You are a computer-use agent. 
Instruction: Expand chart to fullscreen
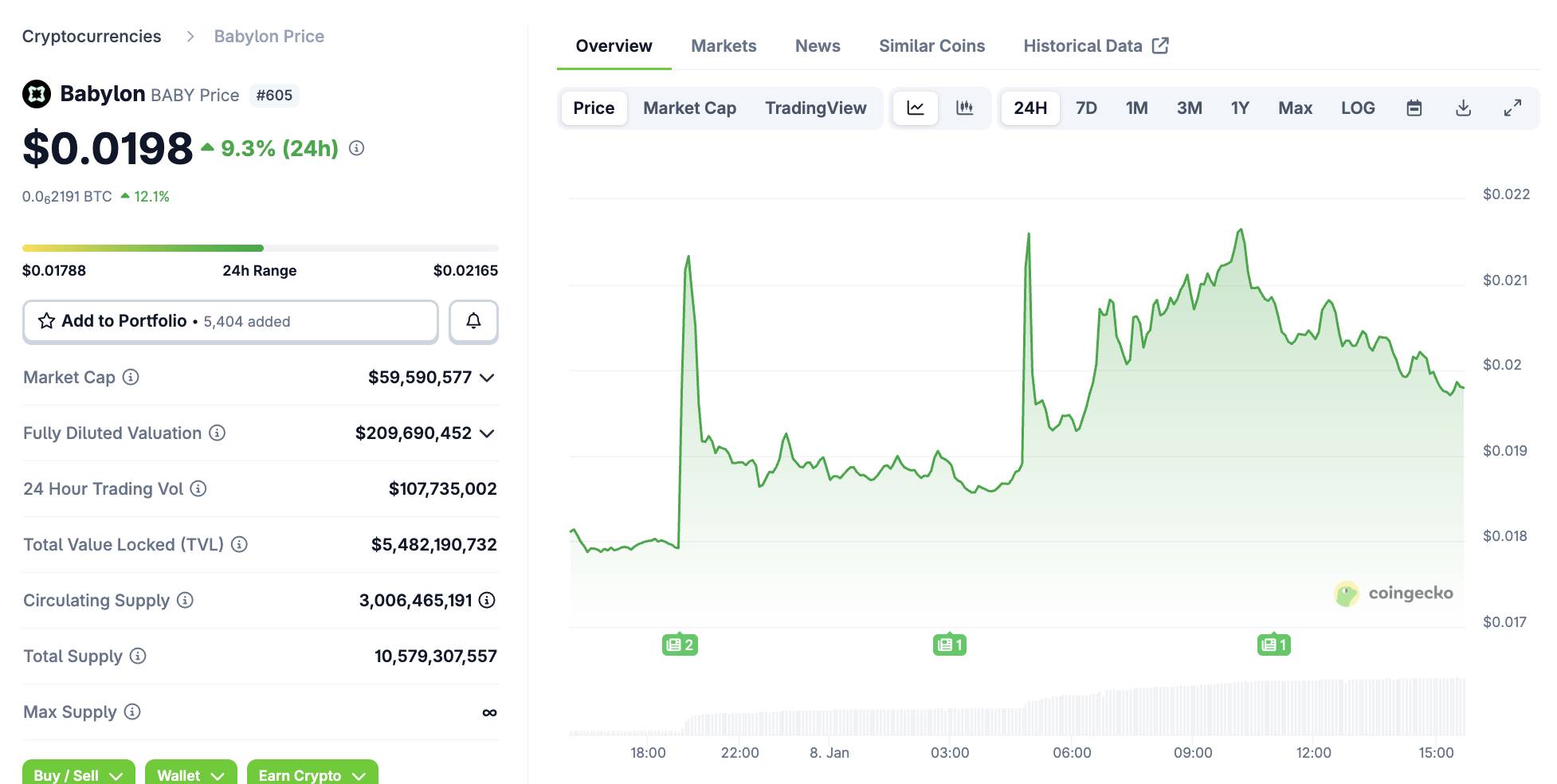pyautogui.click(x=1512, y=108)
